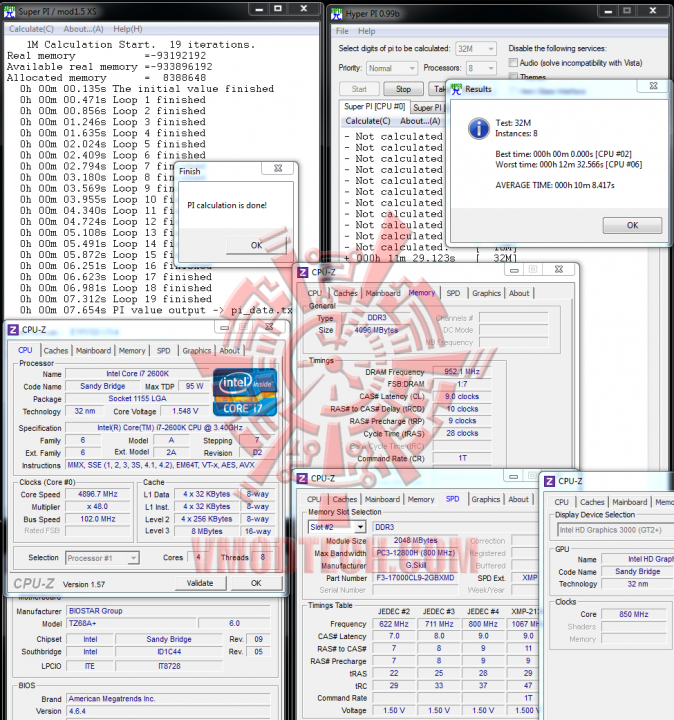The height and width of the screenshot is (720, 674).
Task: Select Graphics tab in CPU-Z Memory window
Action: [486, 293]
